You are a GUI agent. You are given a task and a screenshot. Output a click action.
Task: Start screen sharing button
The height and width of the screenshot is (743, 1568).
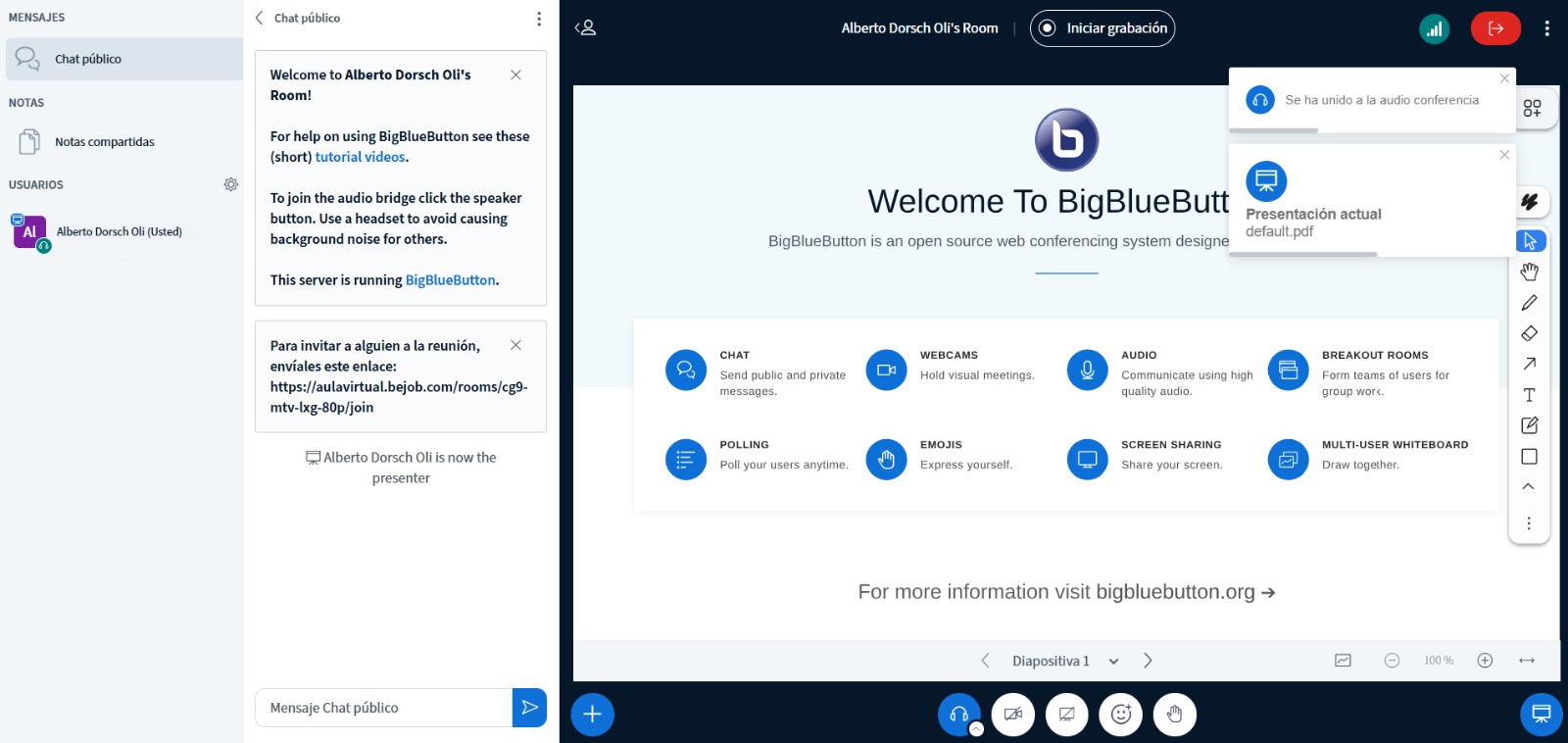(1067, 715)
